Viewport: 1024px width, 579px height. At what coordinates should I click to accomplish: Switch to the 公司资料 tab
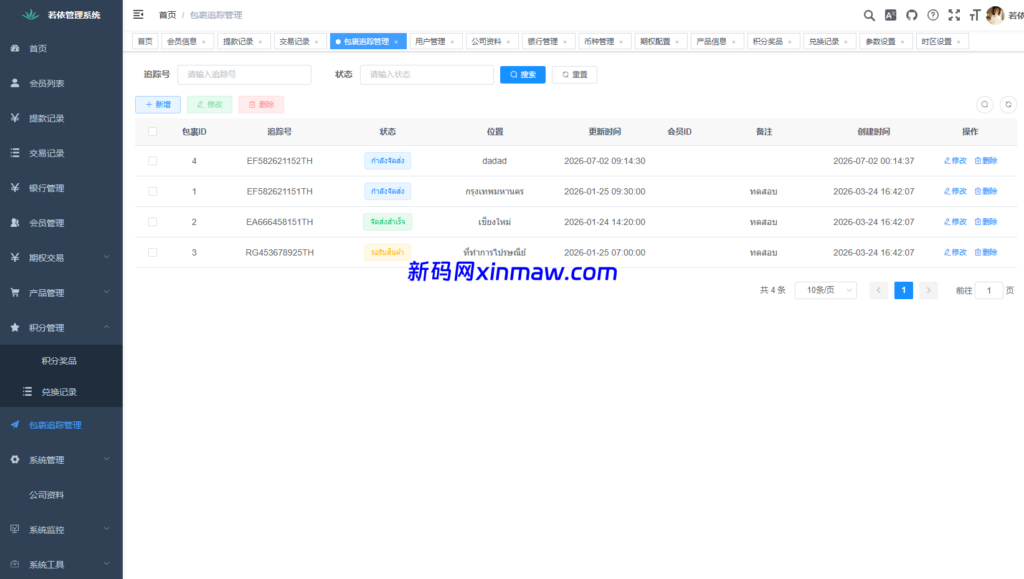[486, 41]
